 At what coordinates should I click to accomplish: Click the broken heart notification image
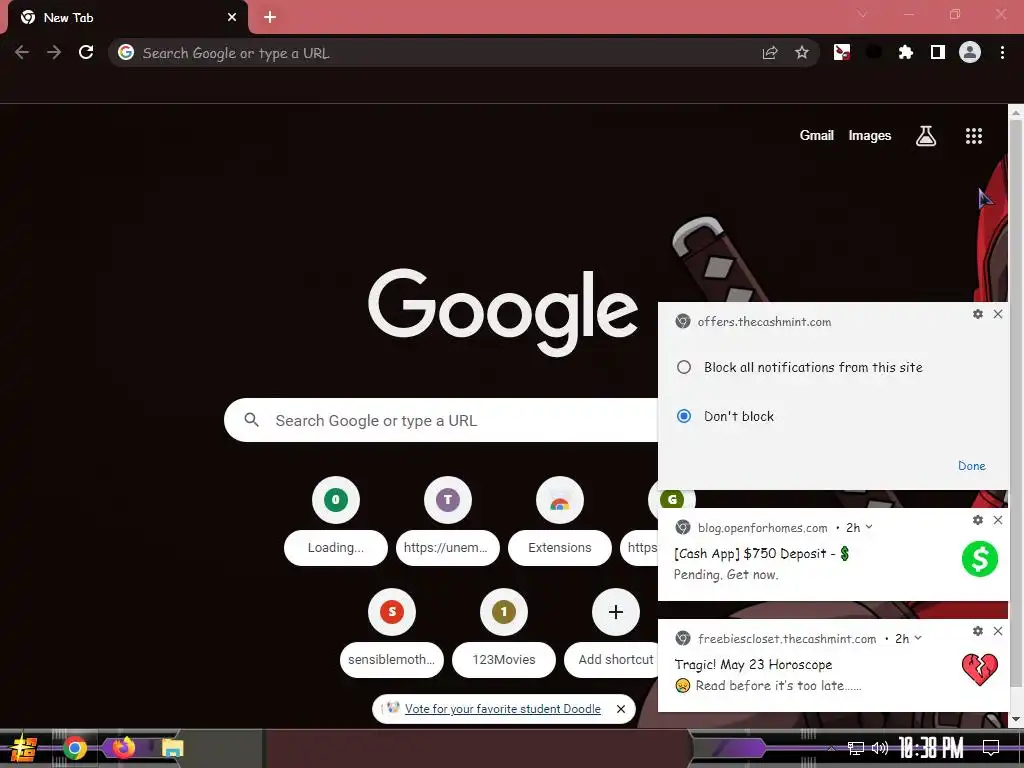980,669
